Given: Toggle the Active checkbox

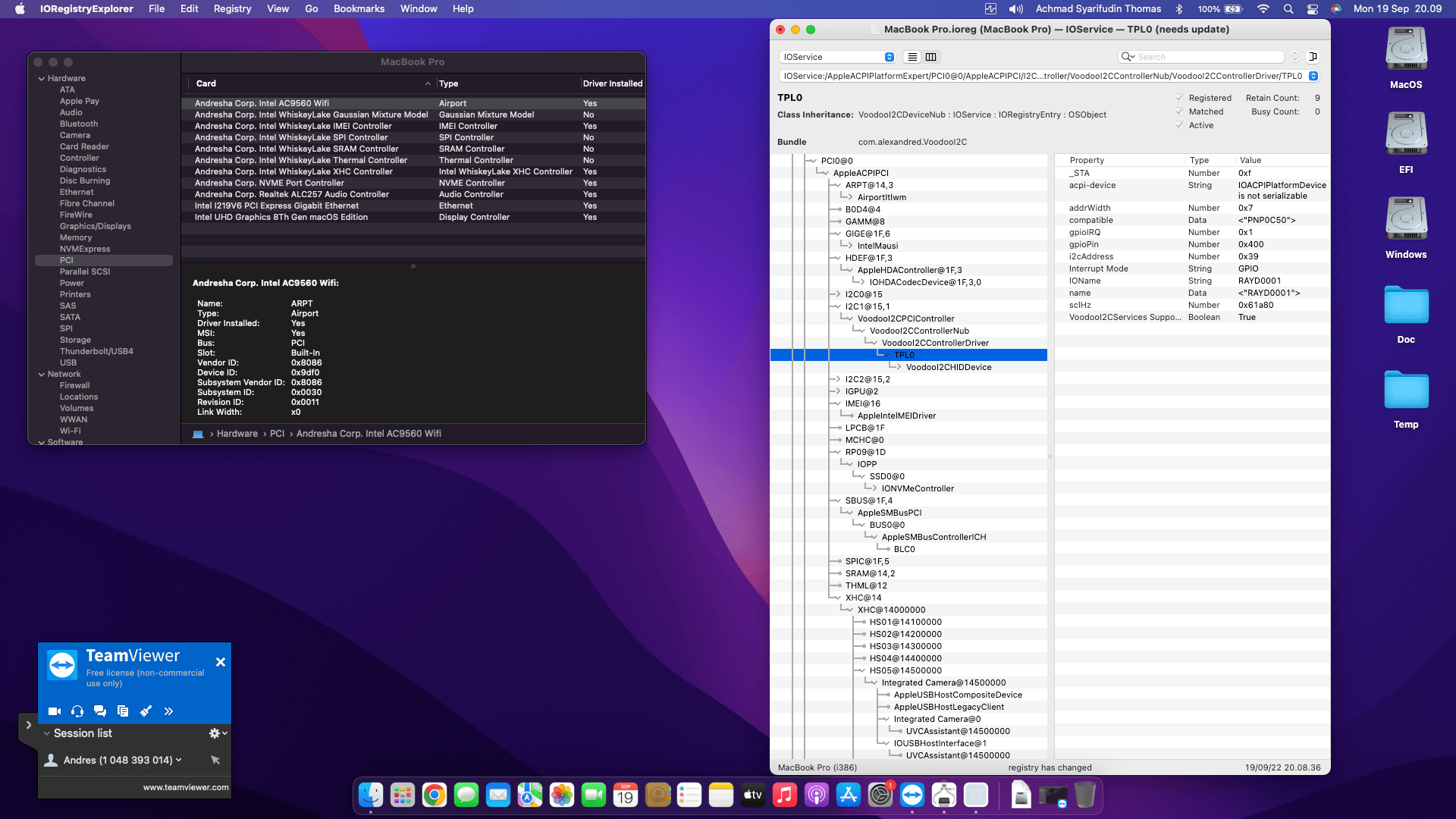Looking at the screenshot, I should 1179,125.
